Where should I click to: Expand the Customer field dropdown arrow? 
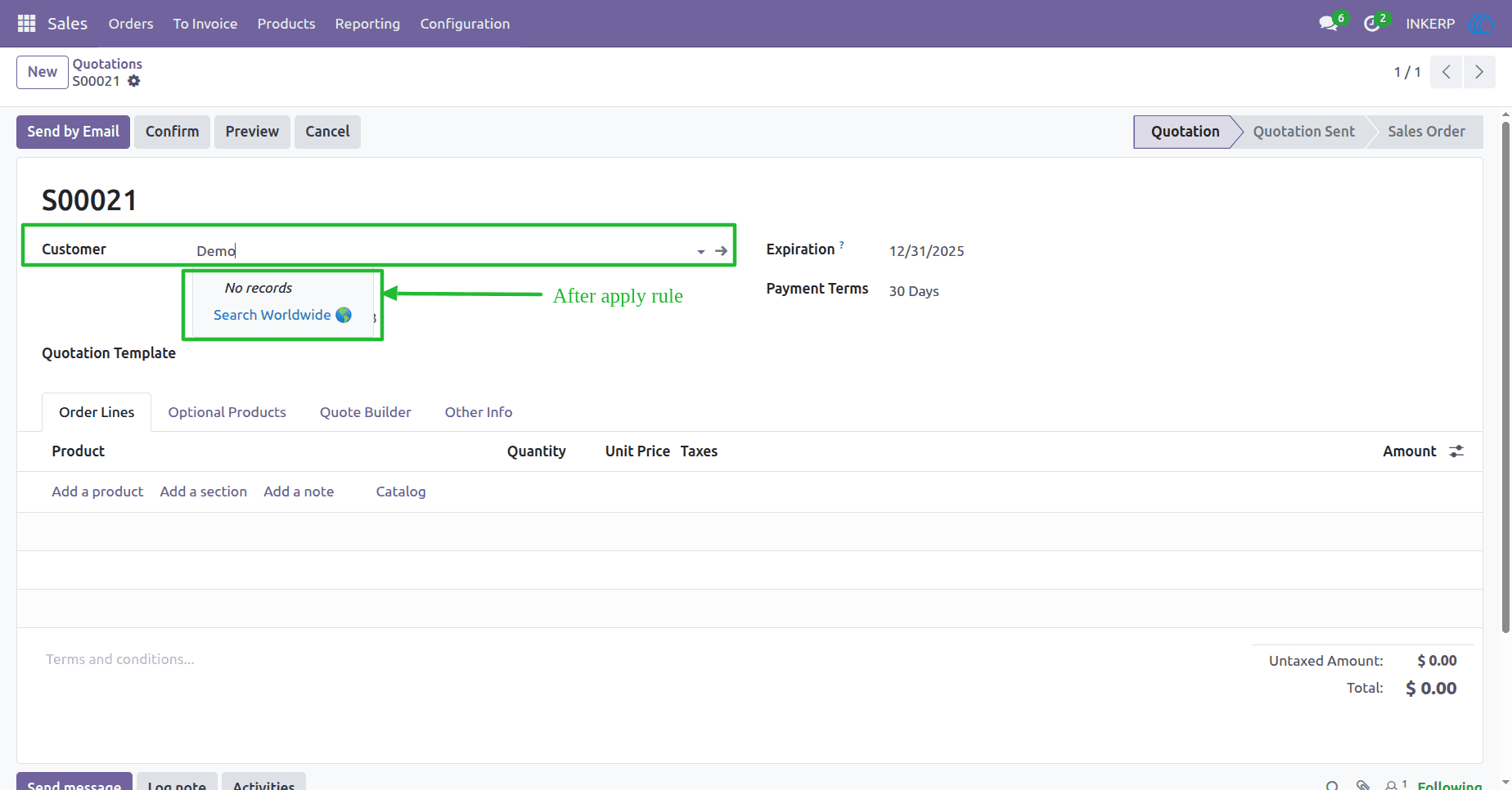click(x=701, y=252)
